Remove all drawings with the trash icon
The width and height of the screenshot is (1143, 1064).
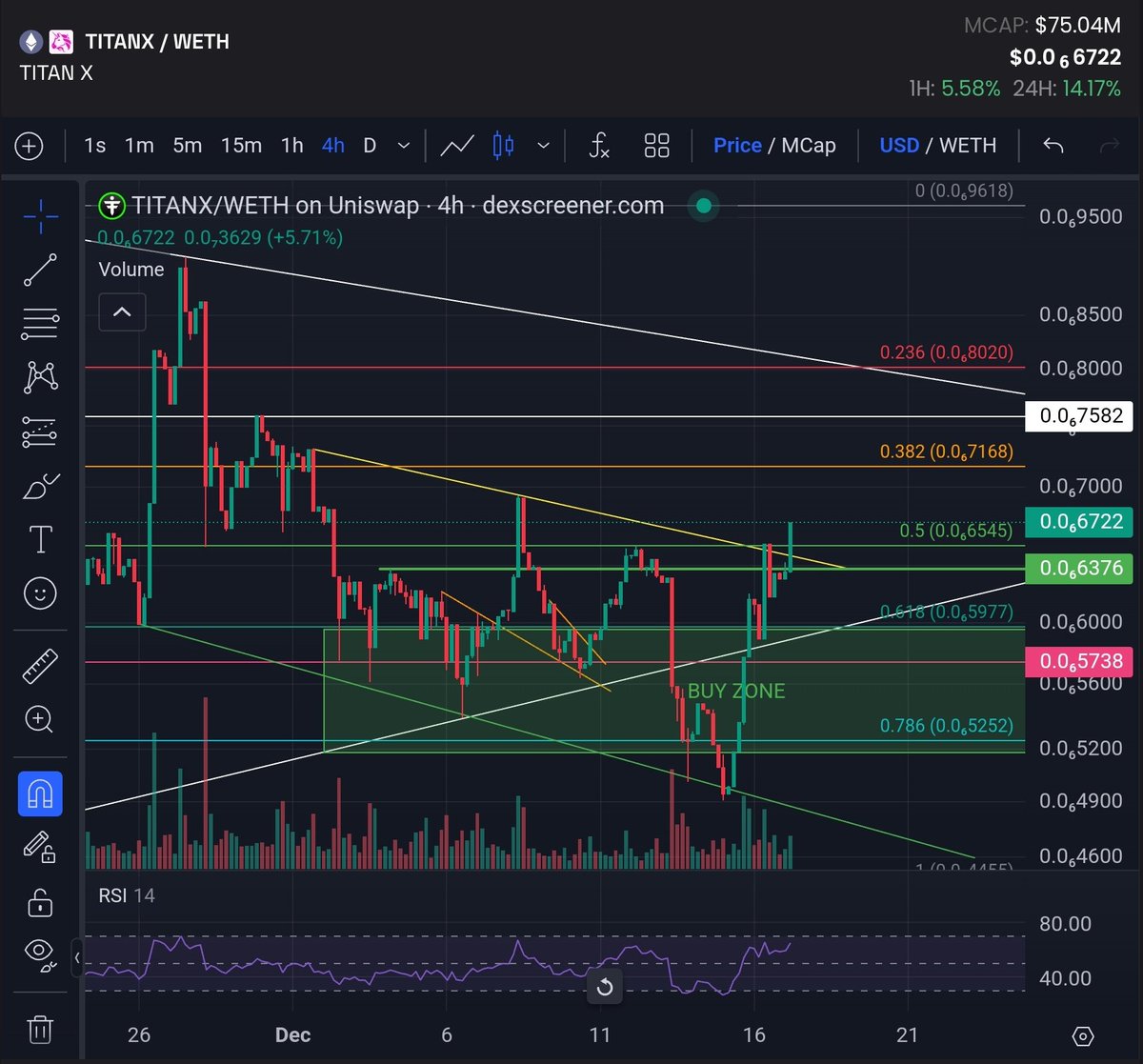click(39, 1030)
